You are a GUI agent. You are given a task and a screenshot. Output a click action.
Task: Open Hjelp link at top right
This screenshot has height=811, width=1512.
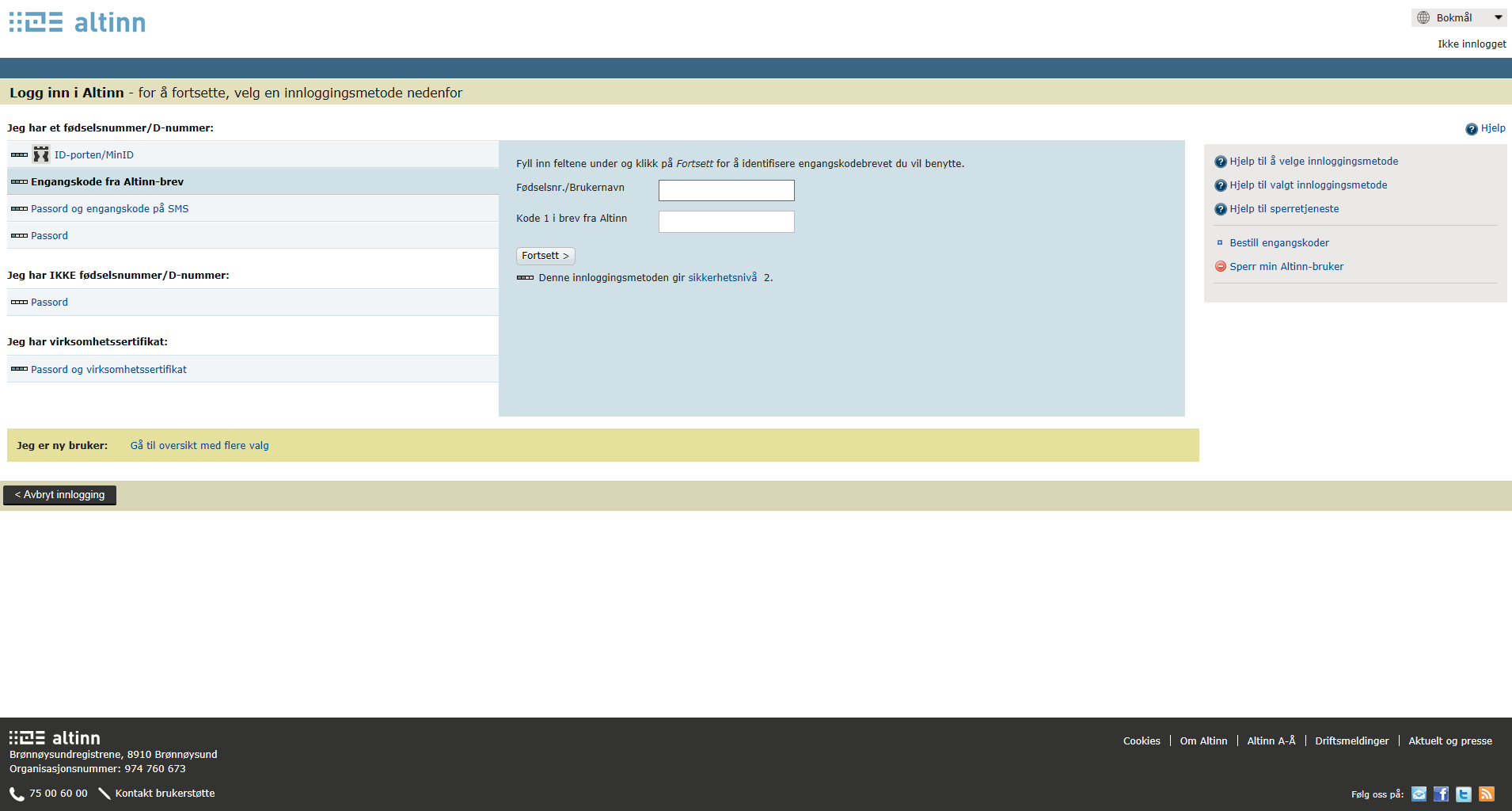[x=1493, y=128]
